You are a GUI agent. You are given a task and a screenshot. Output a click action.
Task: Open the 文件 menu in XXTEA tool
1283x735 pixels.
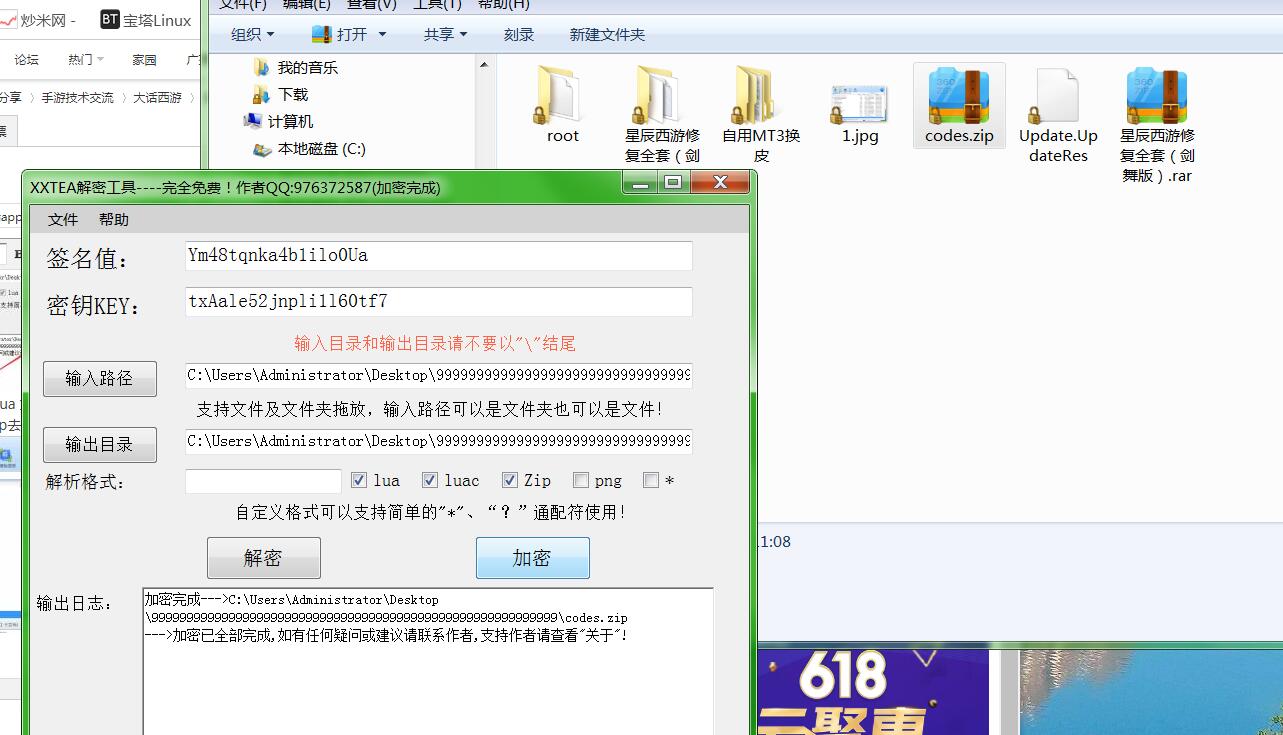tap(62, 219)
